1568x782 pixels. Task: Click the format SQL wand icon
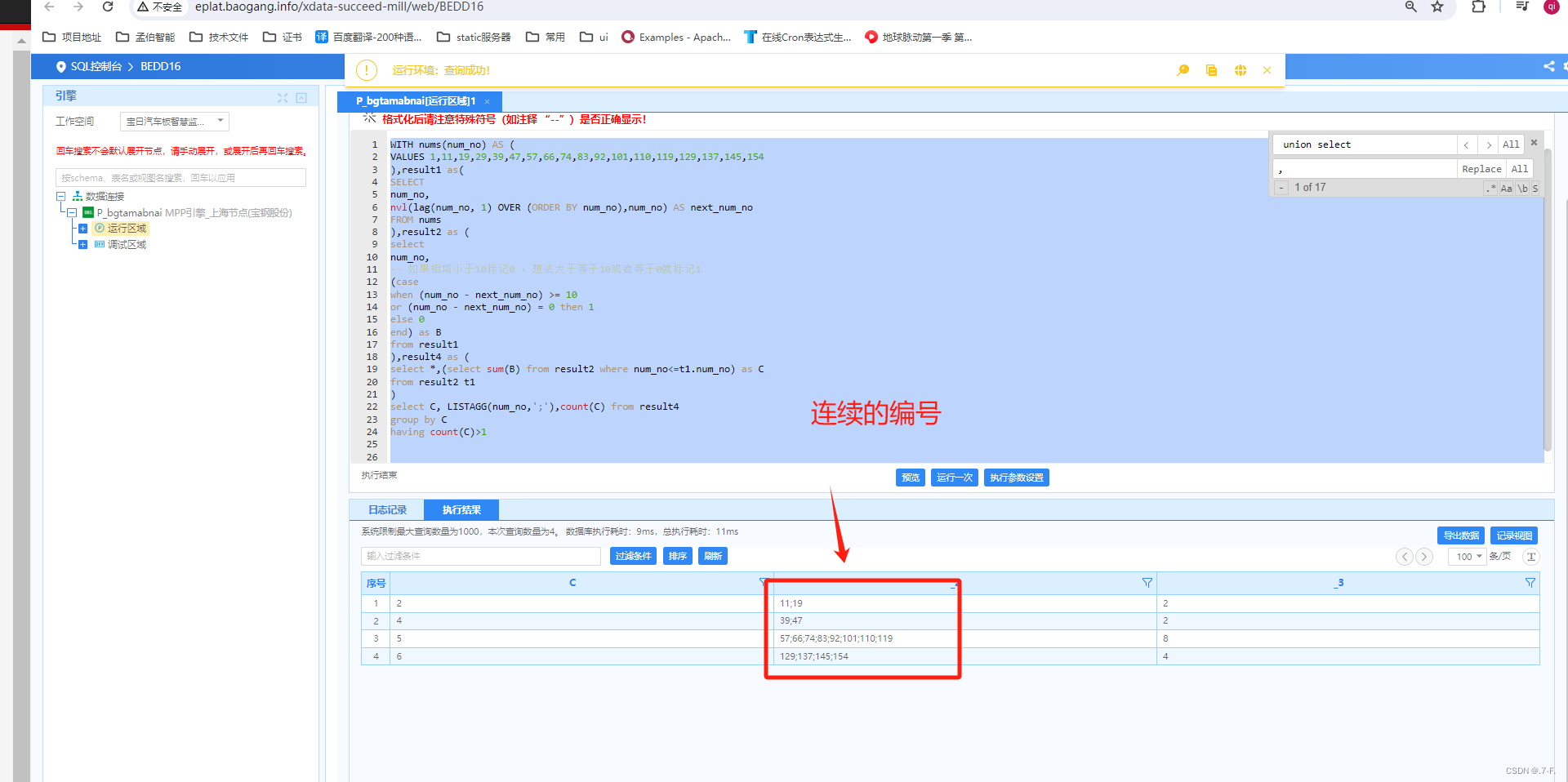point(369,119)
